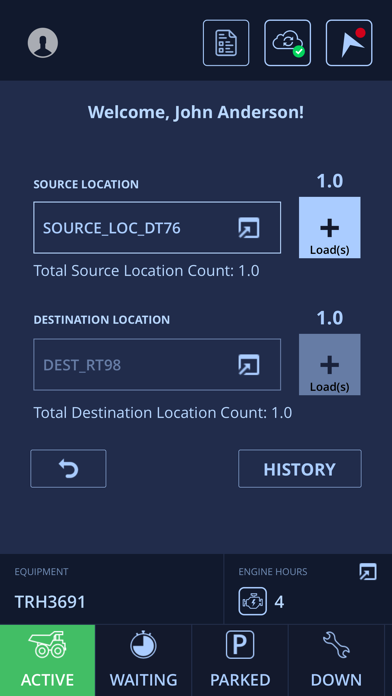Open the HISTORY button
Screen dimensions: 392x696
tap(300, 469)
